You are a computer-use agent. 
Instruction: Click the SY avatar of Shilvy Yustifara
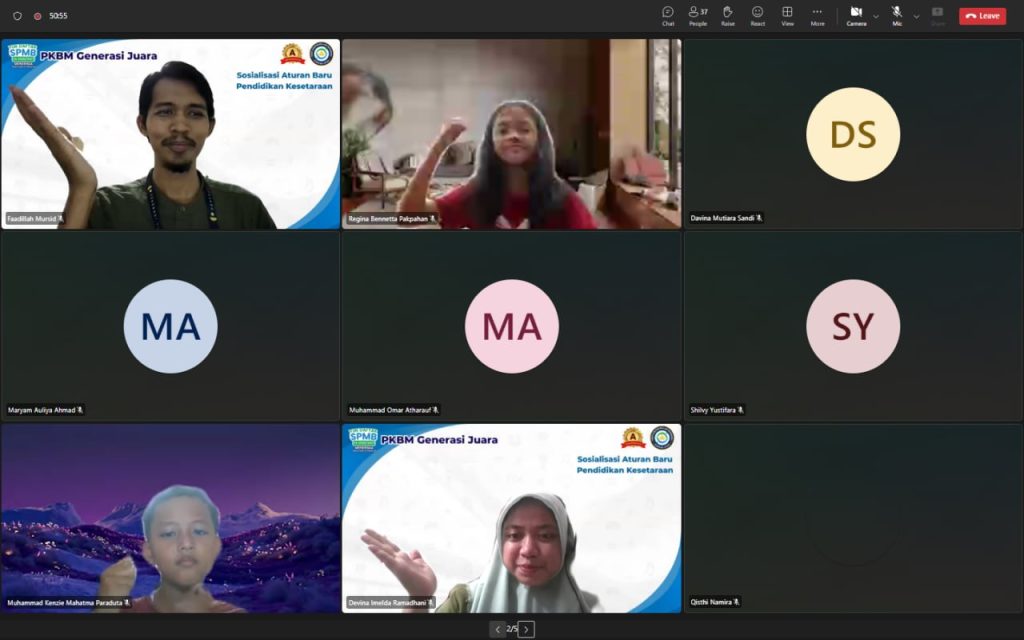click(853, 326)
